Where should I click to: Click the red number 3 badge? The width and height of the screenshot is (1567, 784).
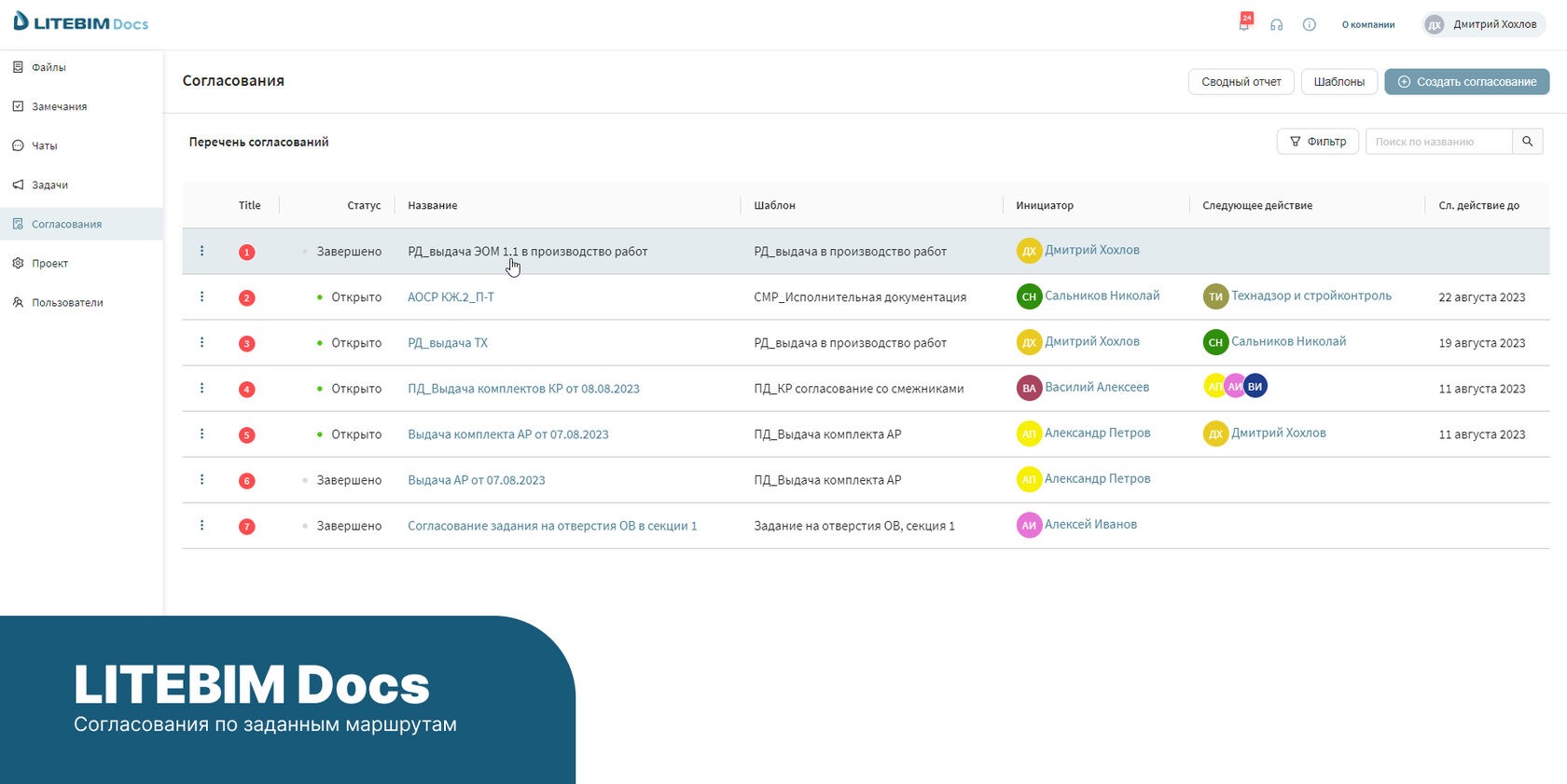pos(246,343)
